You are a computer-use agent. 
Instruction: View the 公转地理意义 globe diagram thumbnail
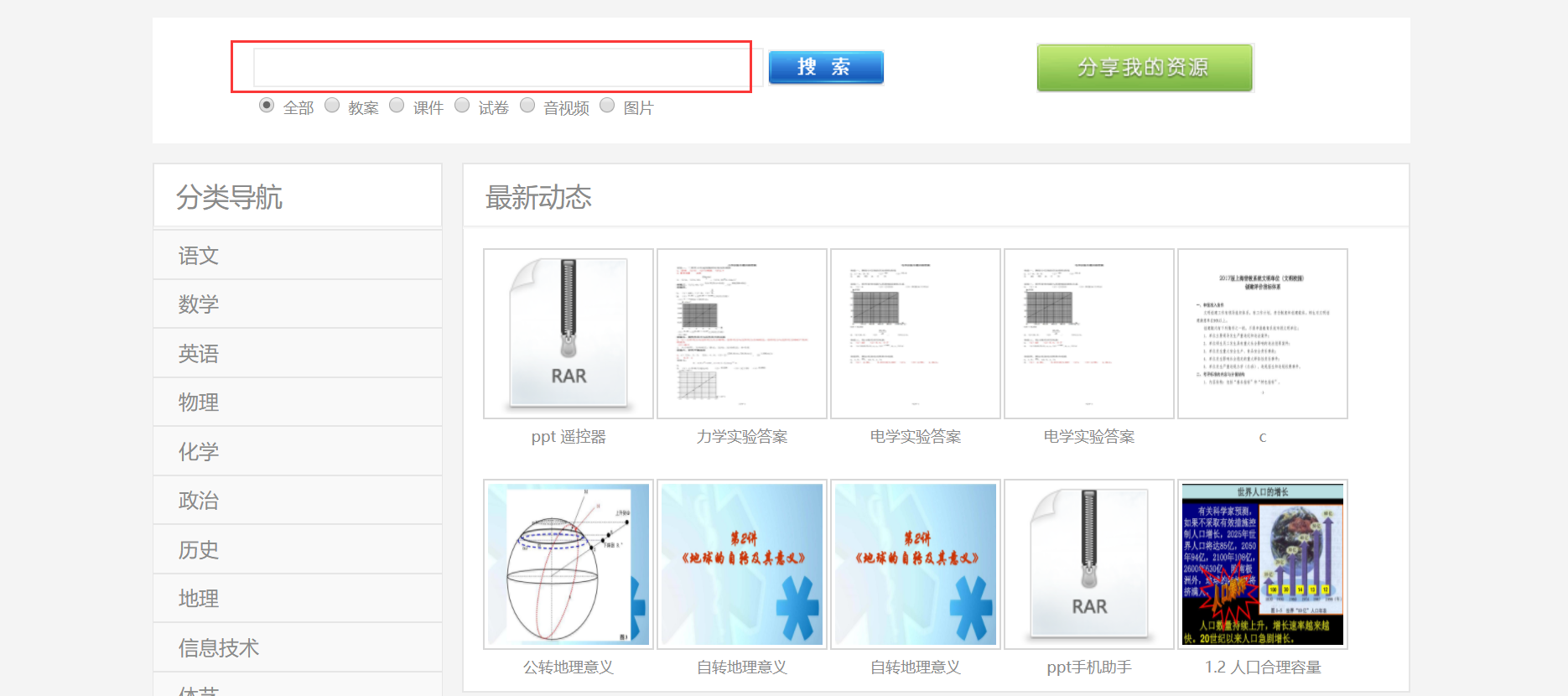click(569, 564)
